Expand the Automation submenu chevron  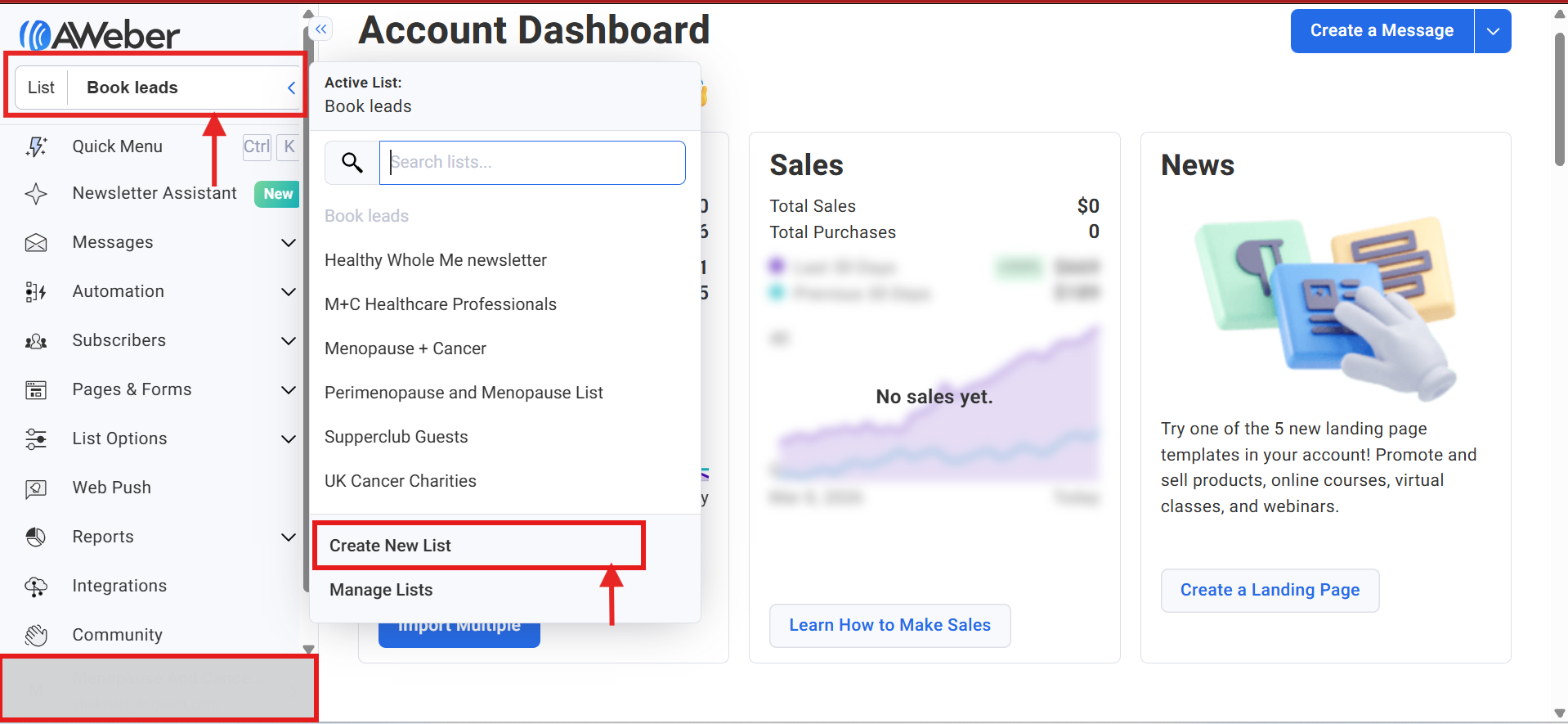point(289,292)
